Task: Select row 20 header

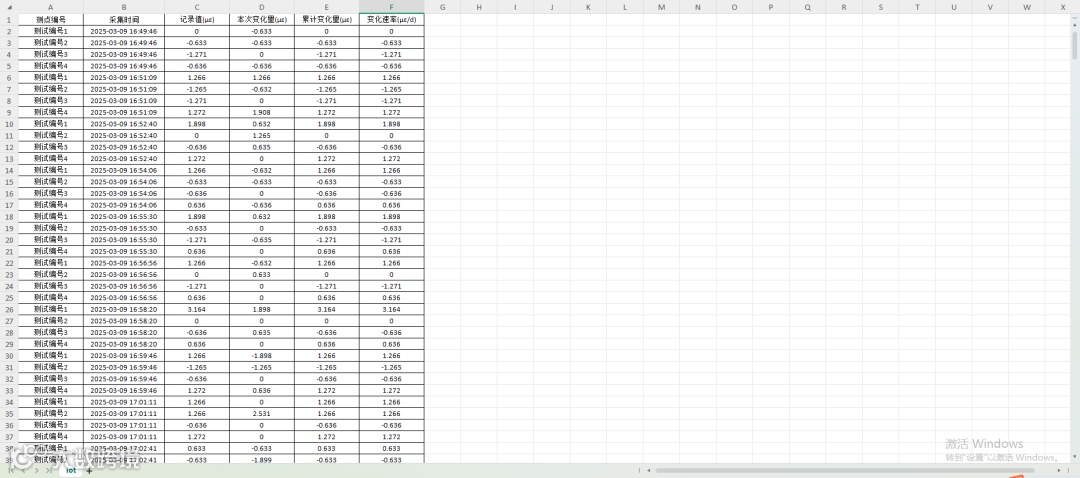Action: (x=9, y=240)
